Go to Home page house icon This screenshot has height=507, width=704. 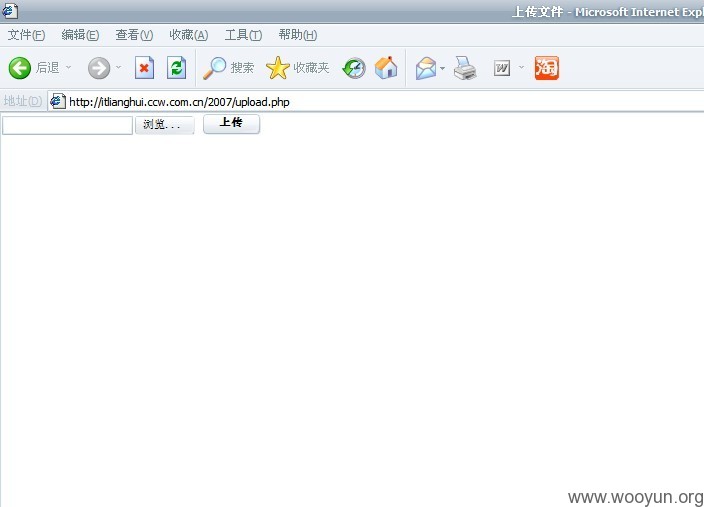click(386, 68)
